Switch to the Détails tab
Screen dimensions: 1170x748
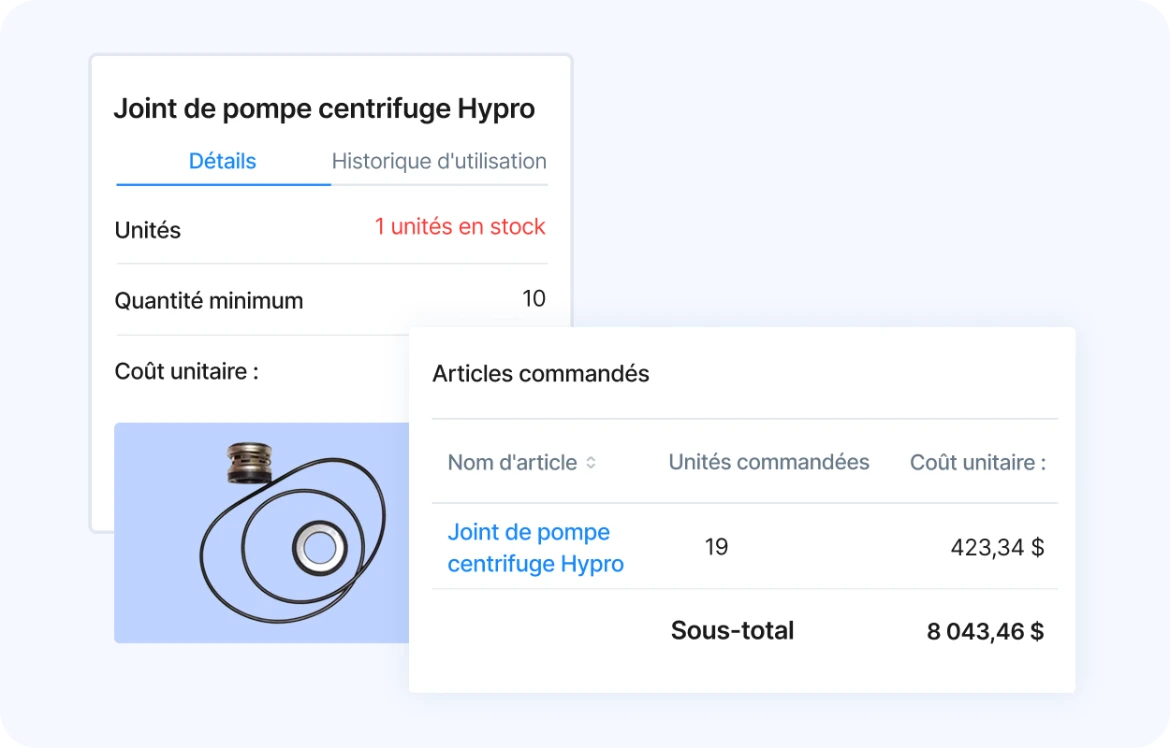point(222,161)
